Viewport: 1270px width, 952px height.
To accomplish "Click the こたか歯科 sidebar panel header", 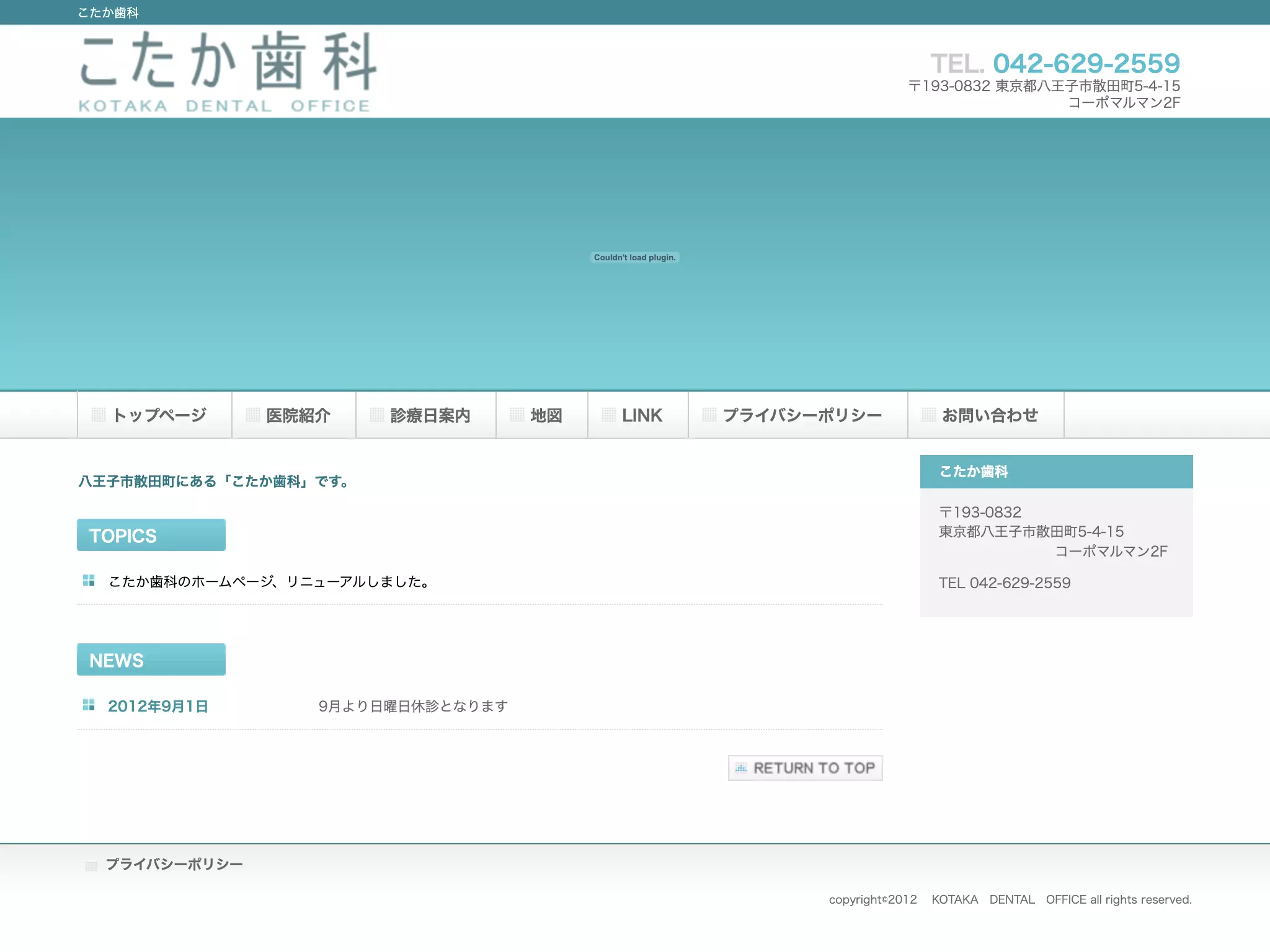I will [1057, 472].
